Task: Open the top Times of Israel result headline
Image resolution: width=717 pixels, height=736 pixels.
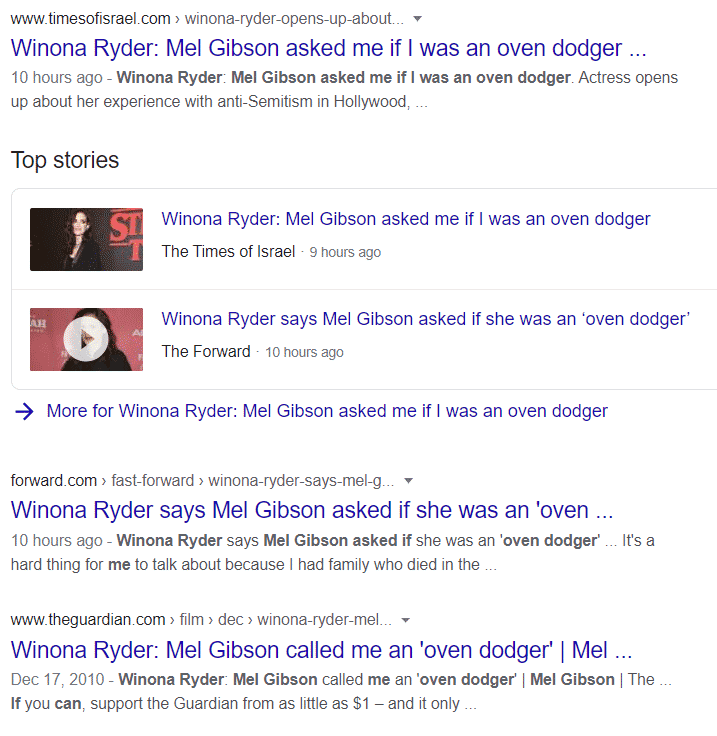Action: click(x=328, y=48)
